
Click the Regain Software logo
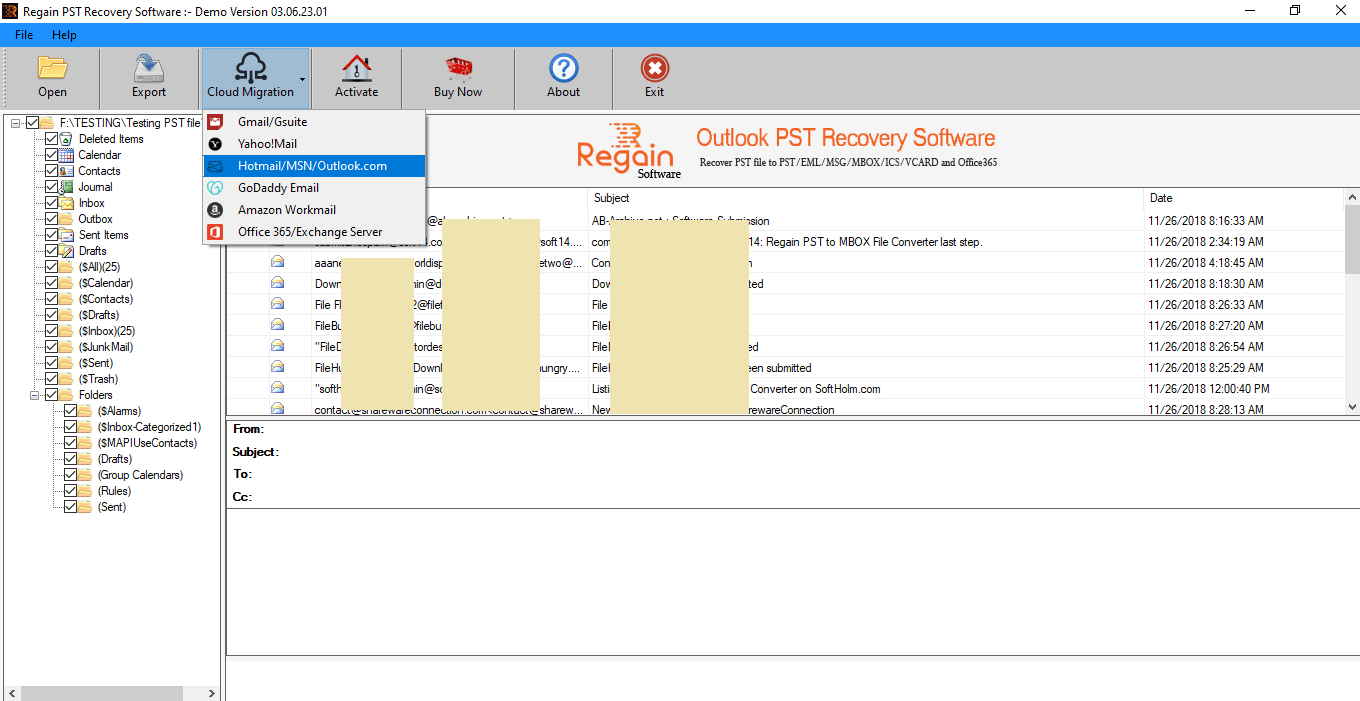click(630, 151)
